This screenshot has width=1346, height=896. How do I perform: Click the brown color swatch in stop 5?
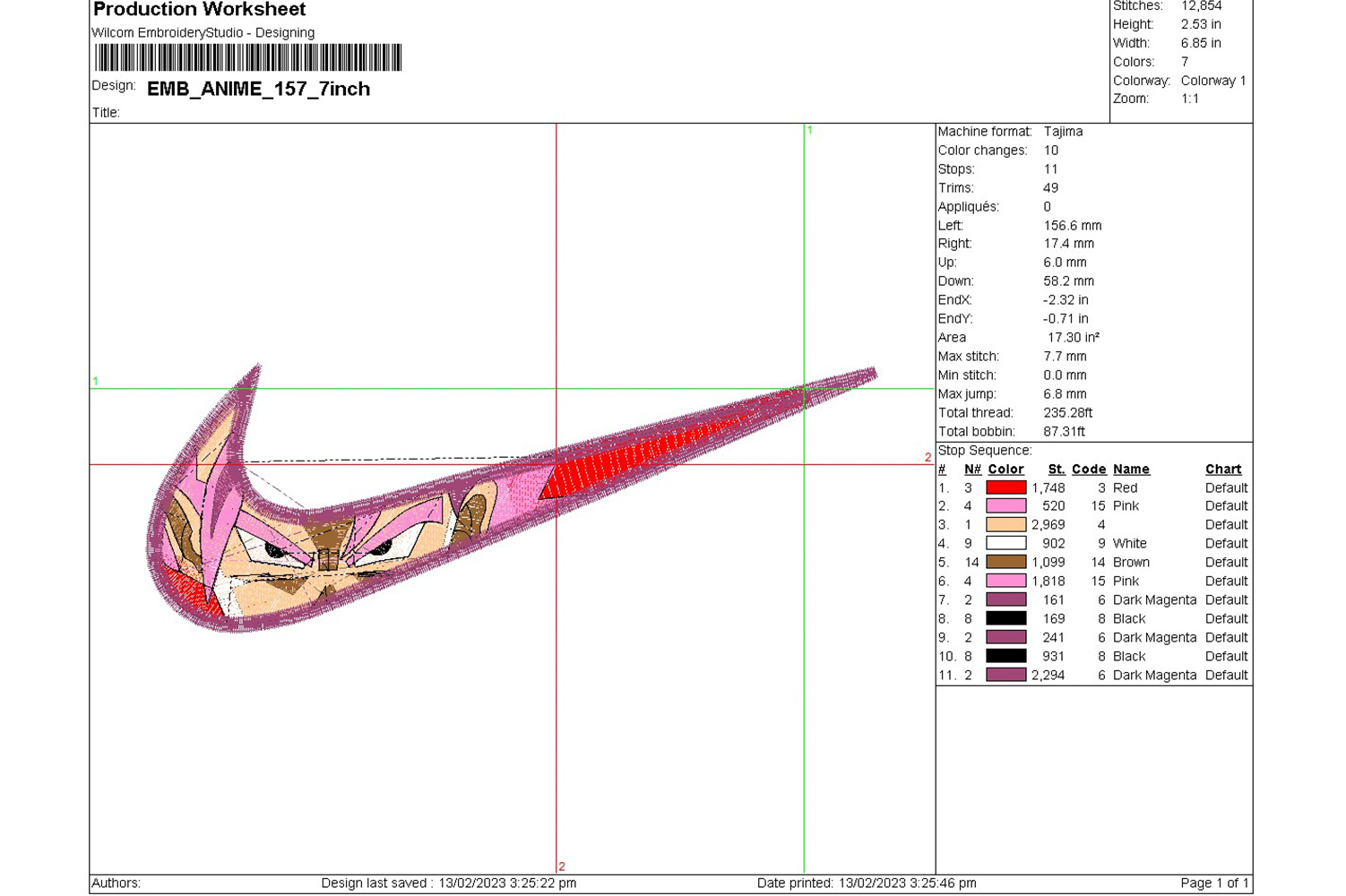click(1005, 562)
